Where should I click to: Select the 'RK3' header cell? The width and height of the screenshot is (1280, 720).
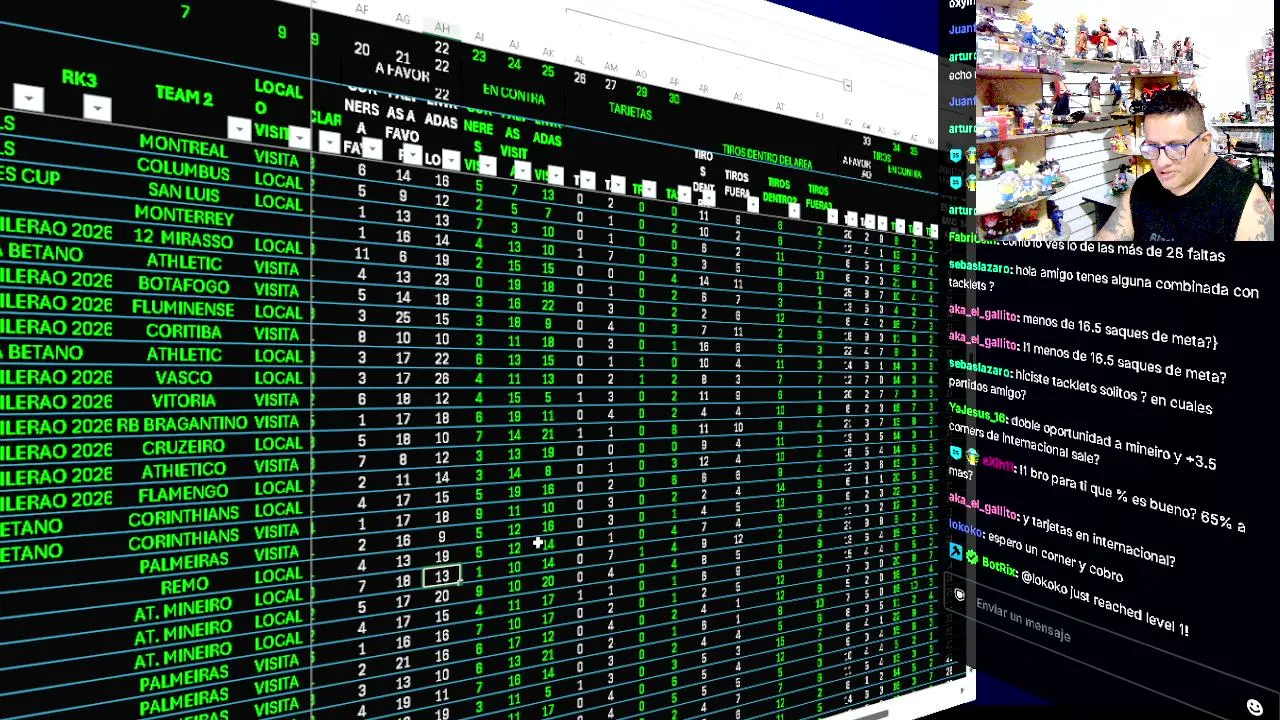tap(79, 79)
